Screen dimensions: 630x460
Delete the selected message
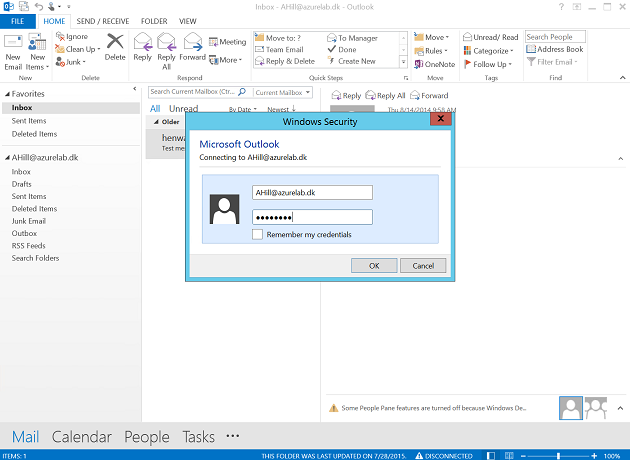pos(115,47)
